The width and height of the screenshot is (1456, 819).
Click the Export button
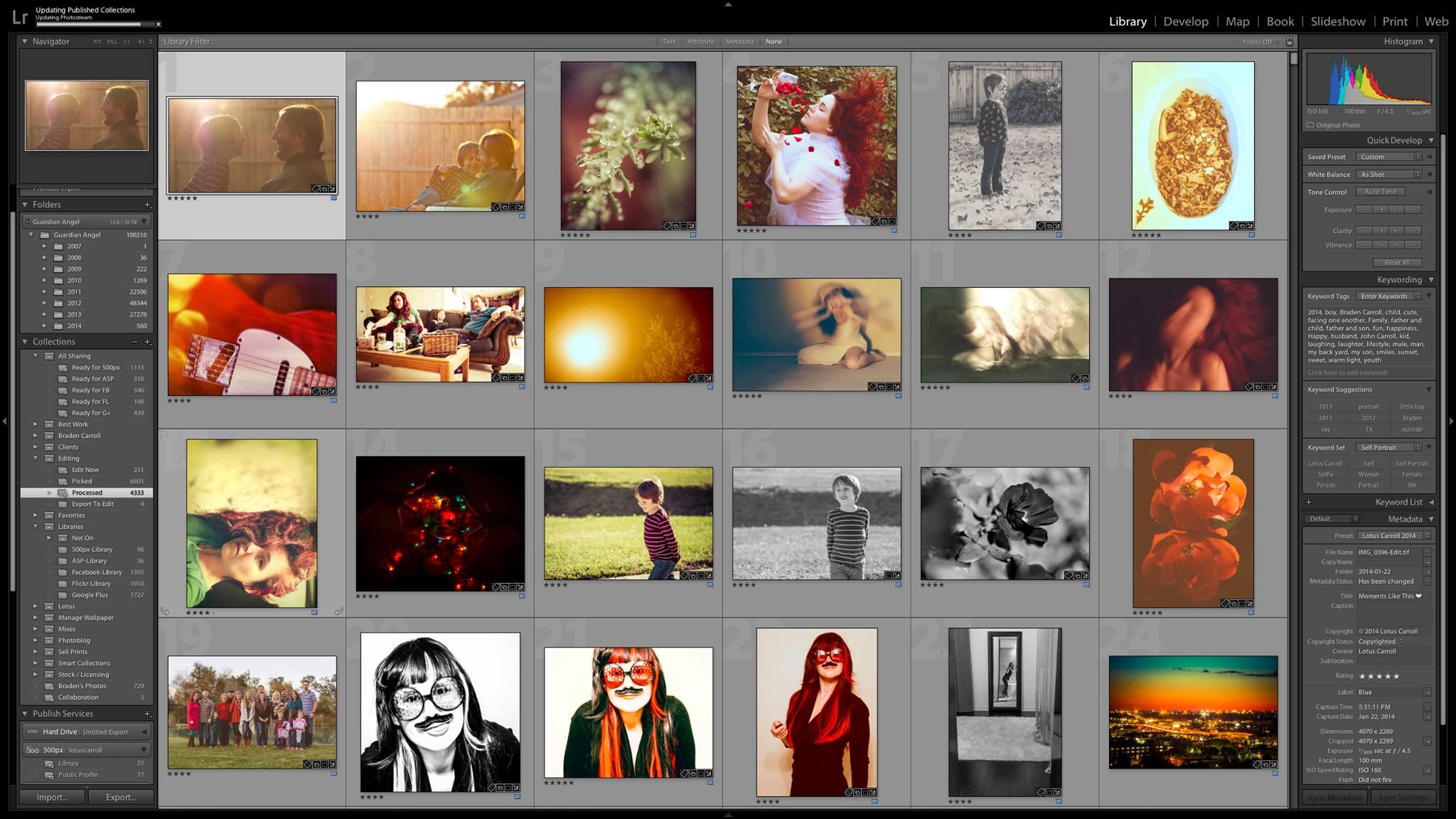119,797
